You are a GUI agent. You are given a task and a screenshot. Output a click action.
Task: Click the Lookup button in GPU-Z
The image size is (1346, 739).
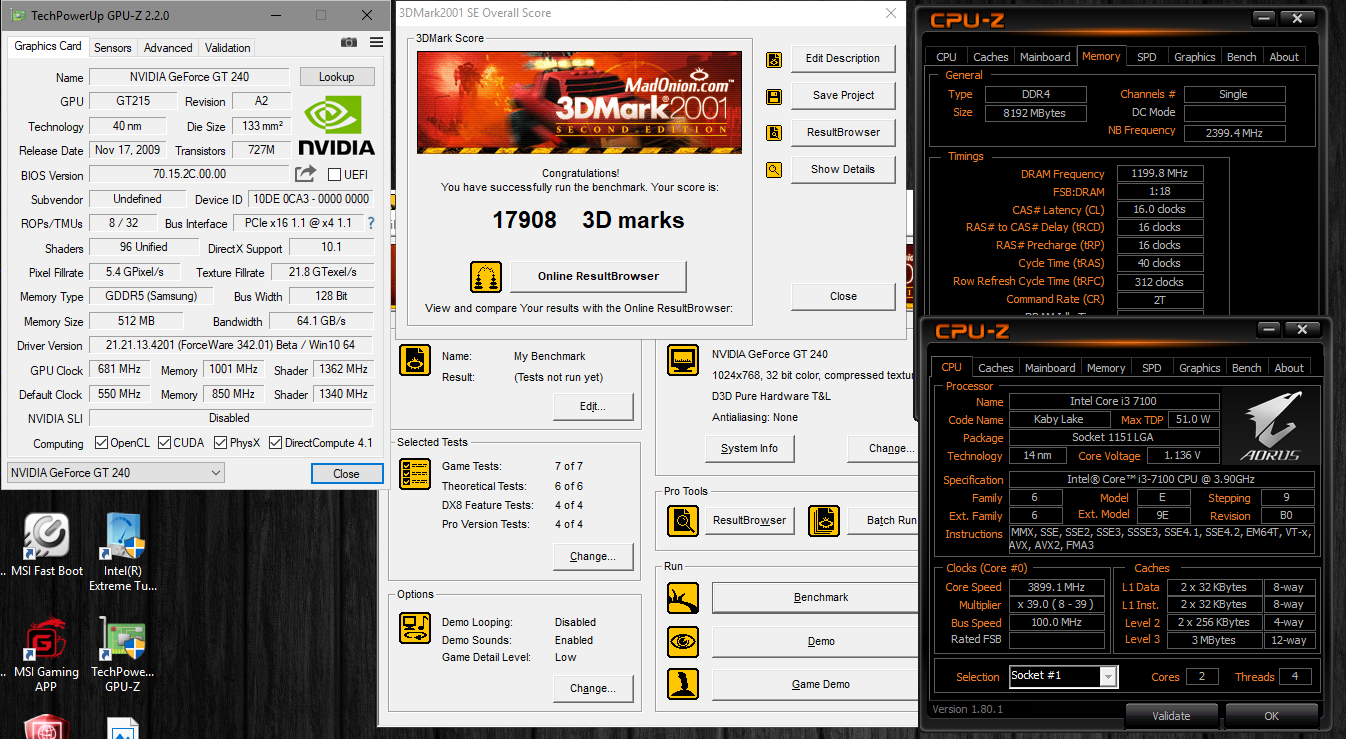tap(336, 77)
